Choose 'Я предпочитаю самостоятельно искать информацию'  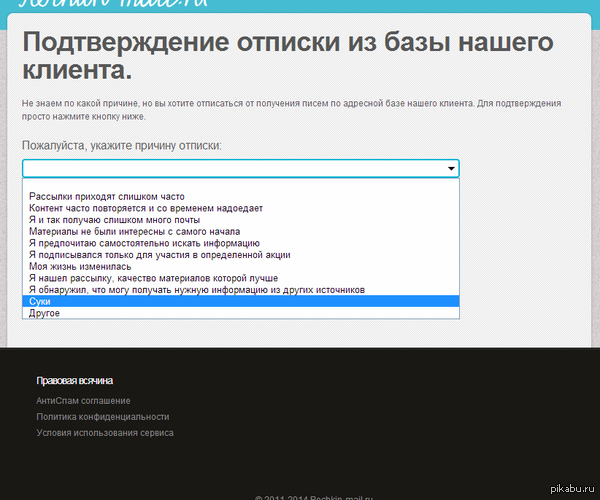[145, 243]
